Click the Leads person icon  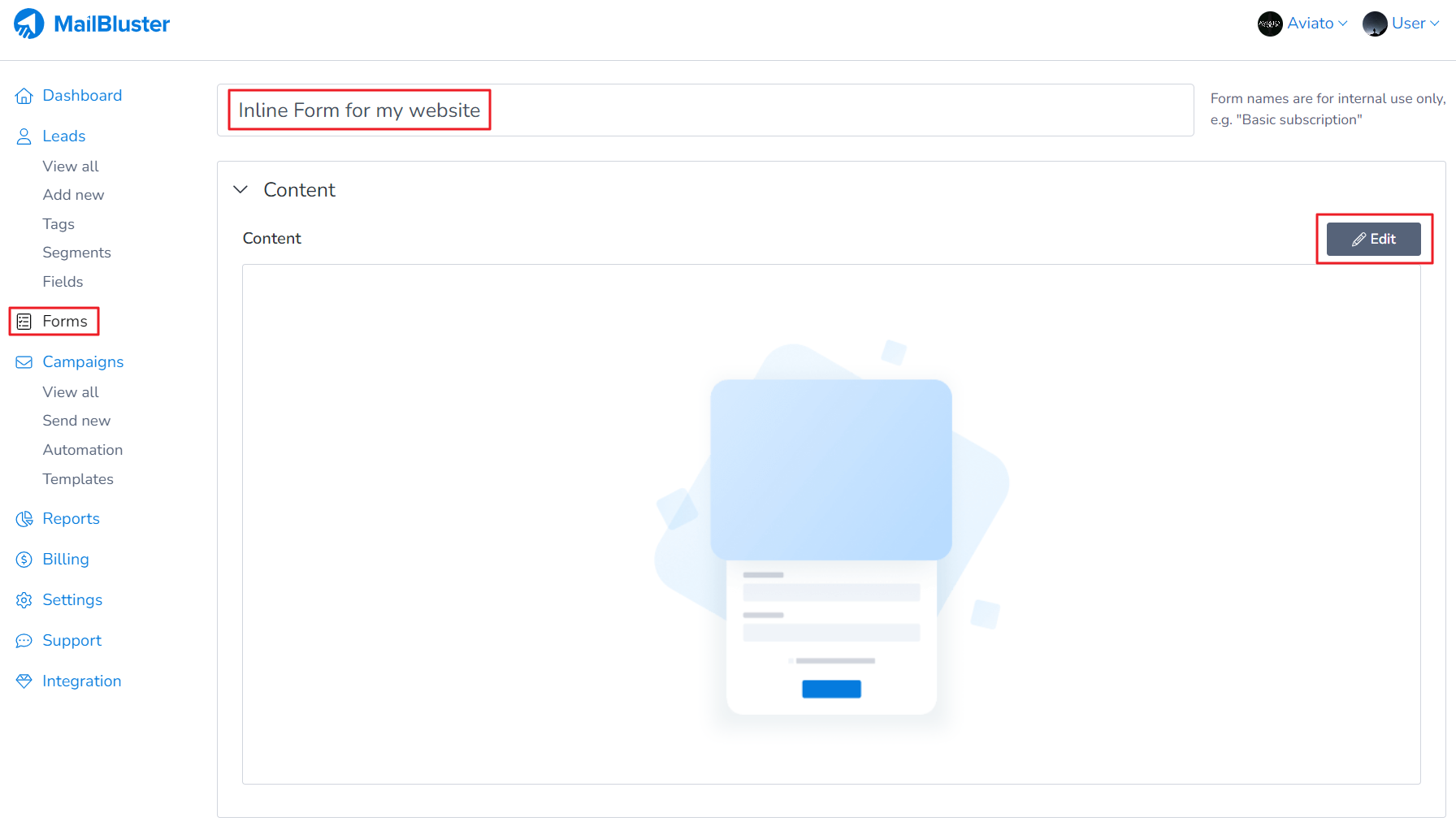tap(24, 136)
